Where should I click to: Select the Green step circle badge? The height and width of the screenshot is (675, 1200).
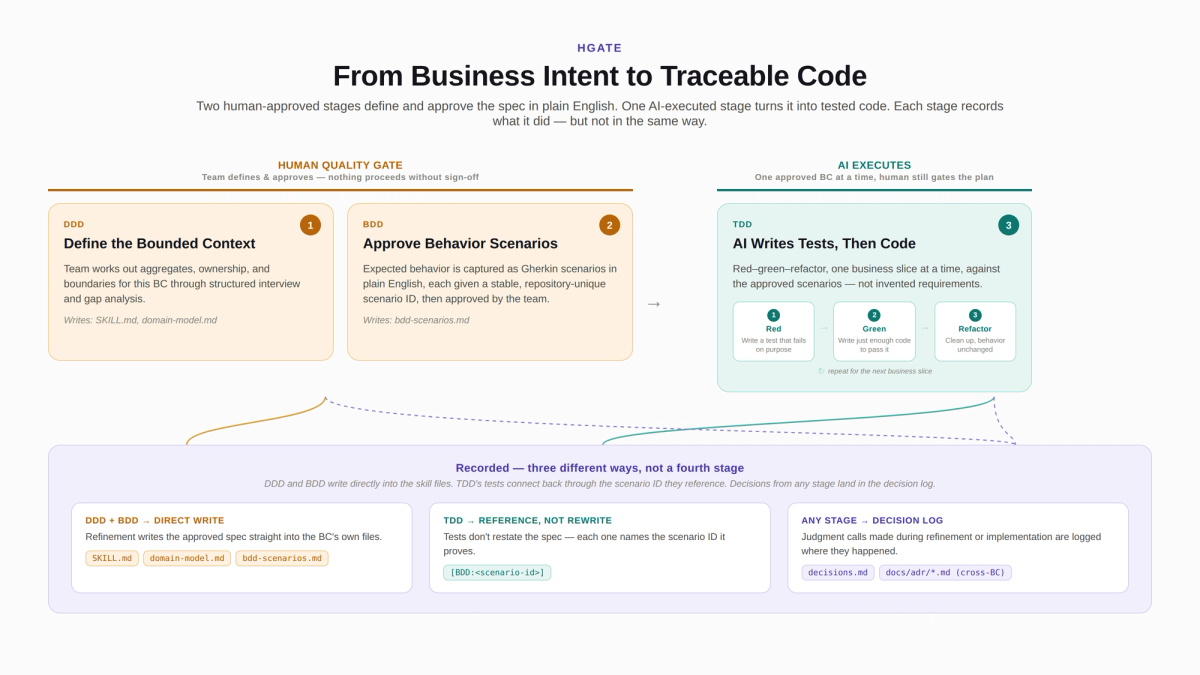click(874, 315)
